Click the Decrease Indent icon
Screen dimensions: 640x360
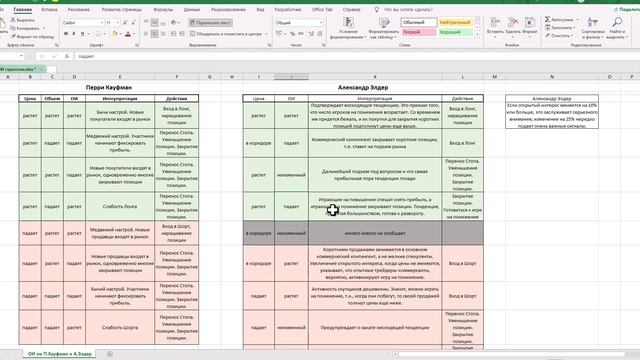click(x=173, y=34)
